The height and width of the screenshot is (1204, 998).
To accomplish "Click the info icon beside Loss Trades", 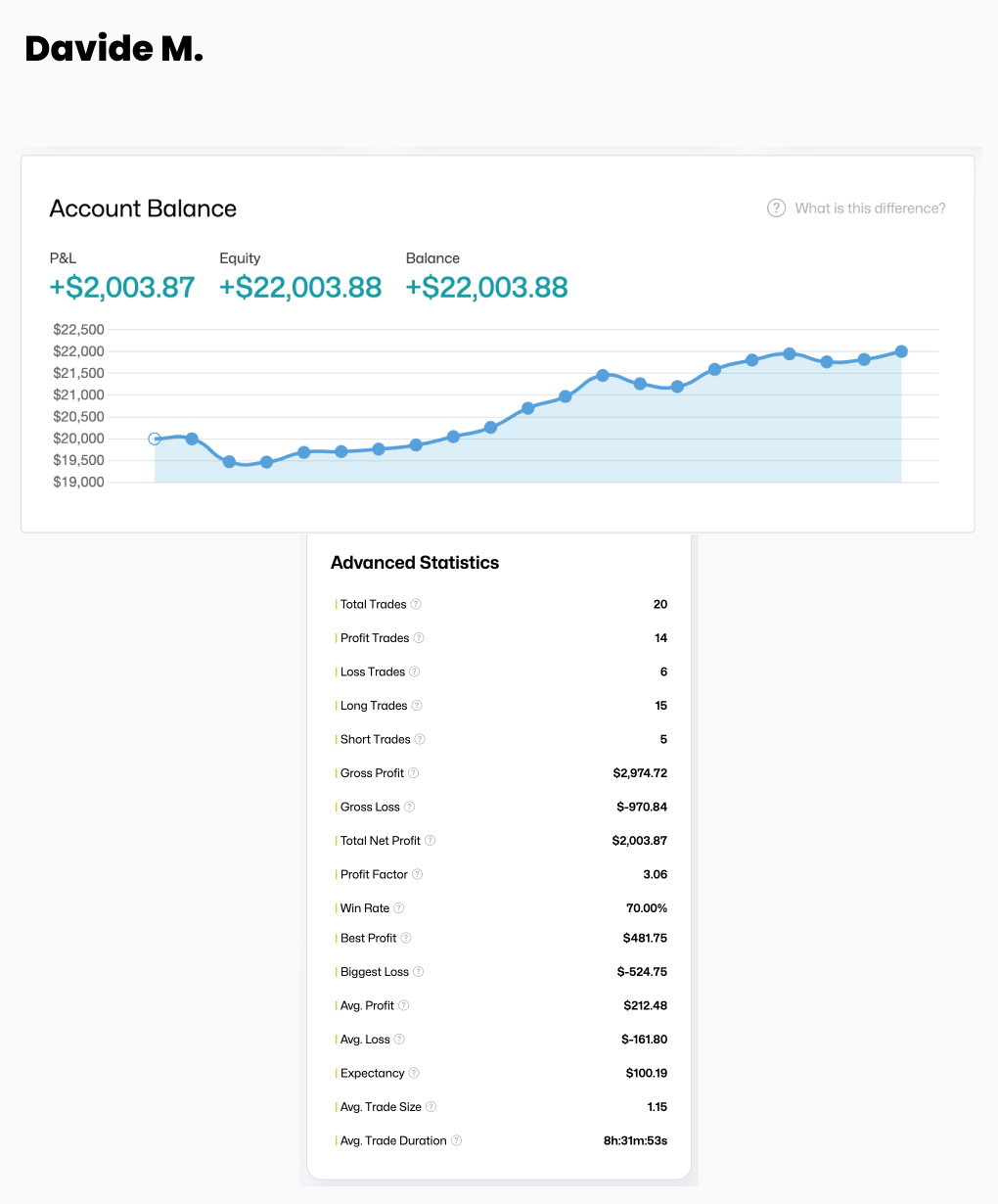I will (415, 671).
